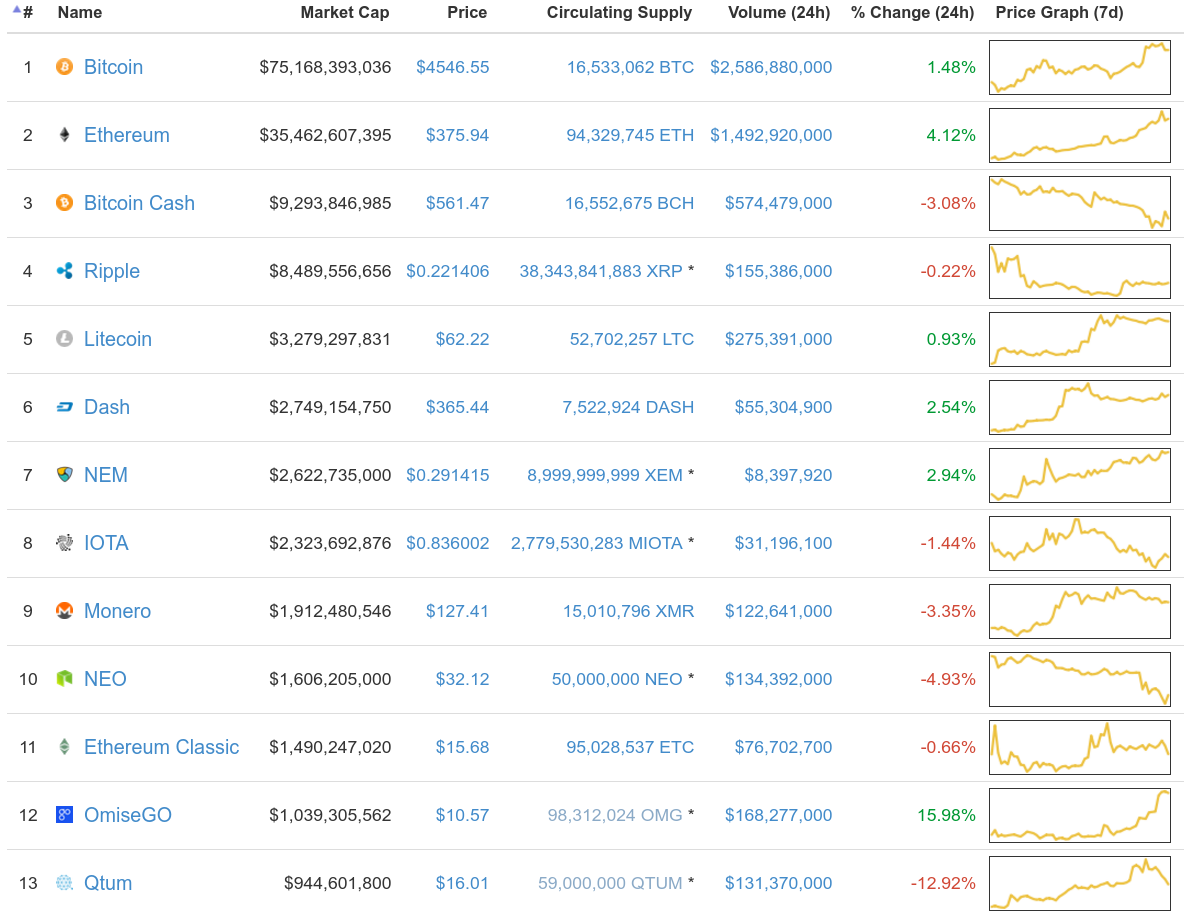Open the Ethereum name link

pyautogui.click(x=127, y=135)
